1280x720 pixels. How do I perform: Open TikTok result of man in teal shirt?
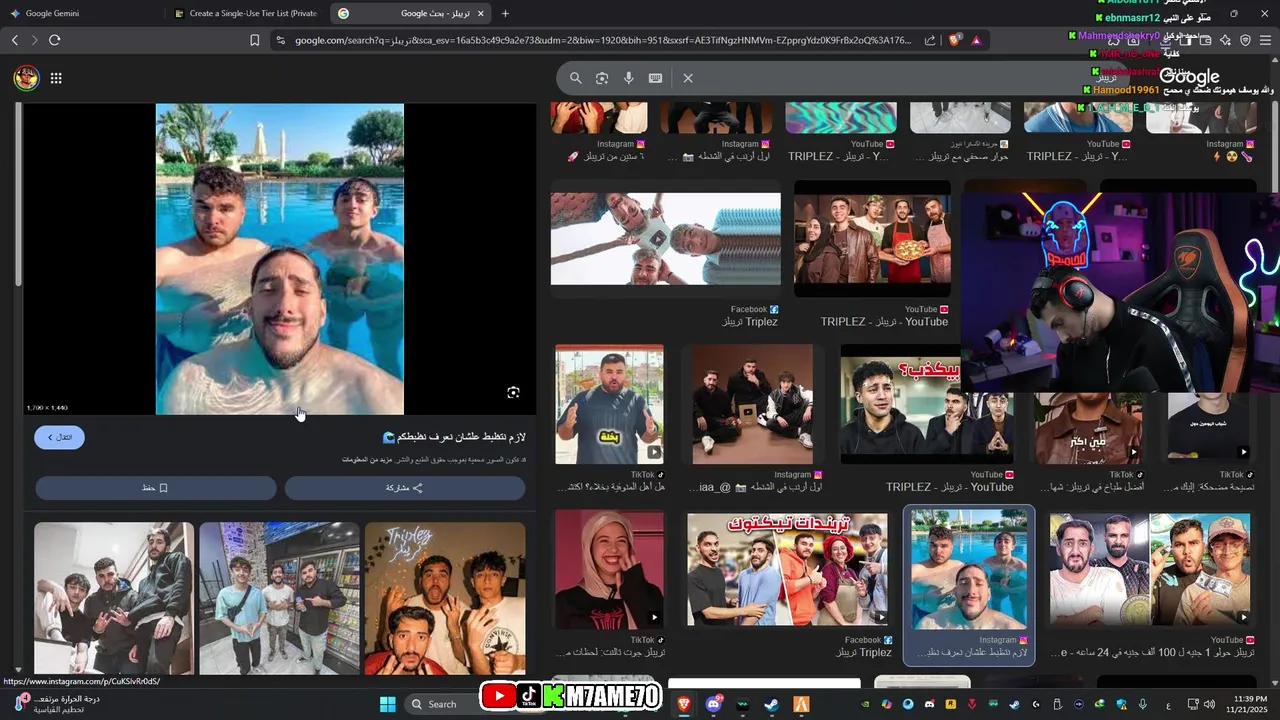click(609, 405)
